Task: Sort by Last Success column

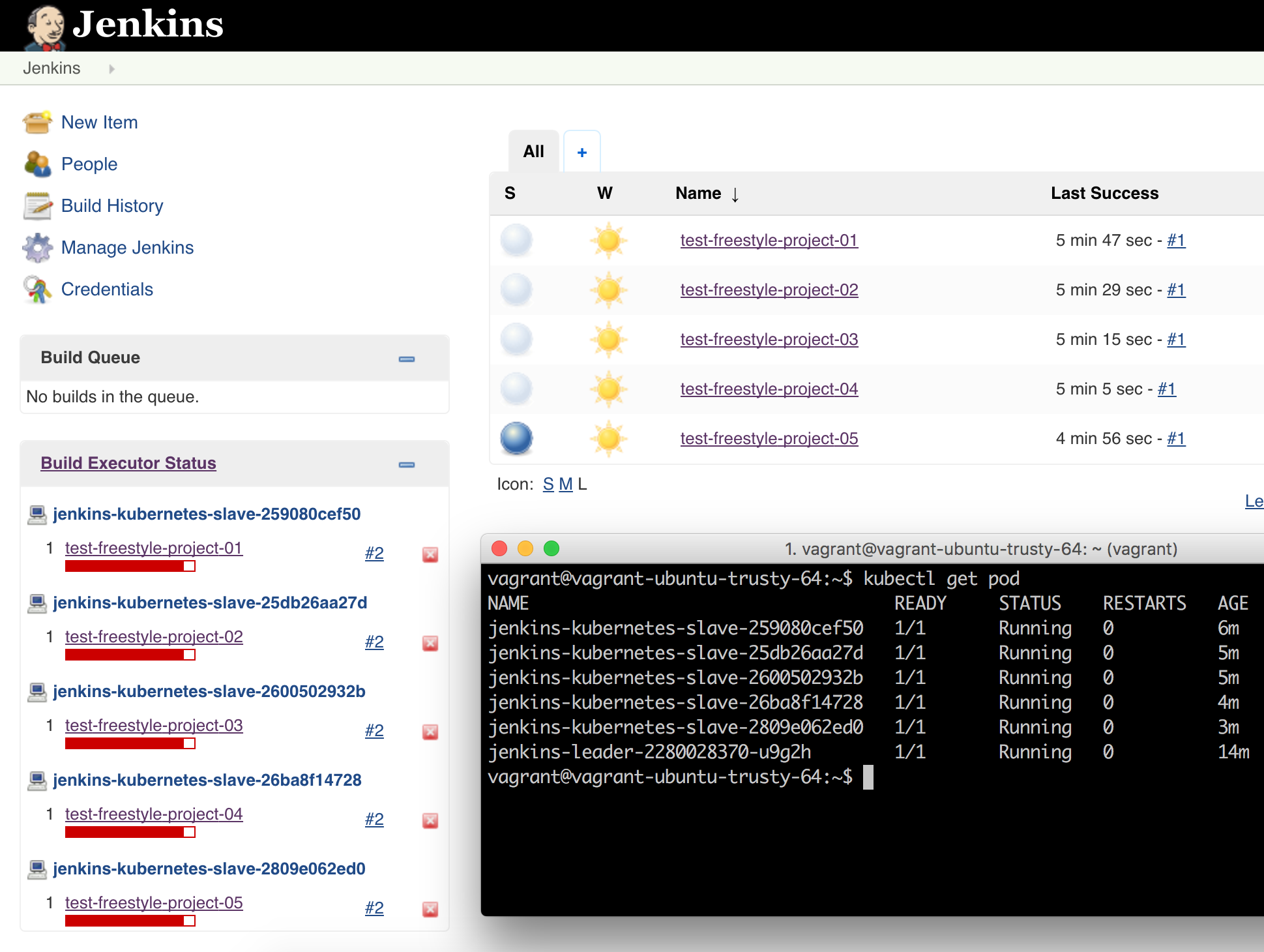Action: point(1104,193)
